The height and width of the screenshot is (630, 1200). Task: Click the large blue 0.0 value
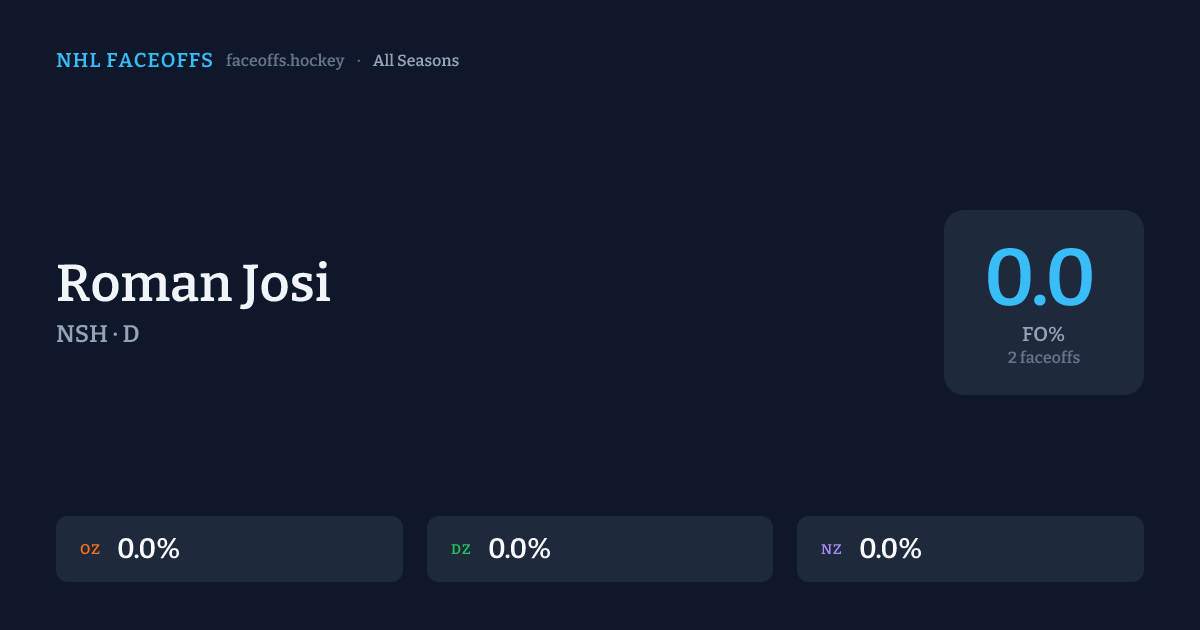pyautogui.click(x=1040, y=277)
